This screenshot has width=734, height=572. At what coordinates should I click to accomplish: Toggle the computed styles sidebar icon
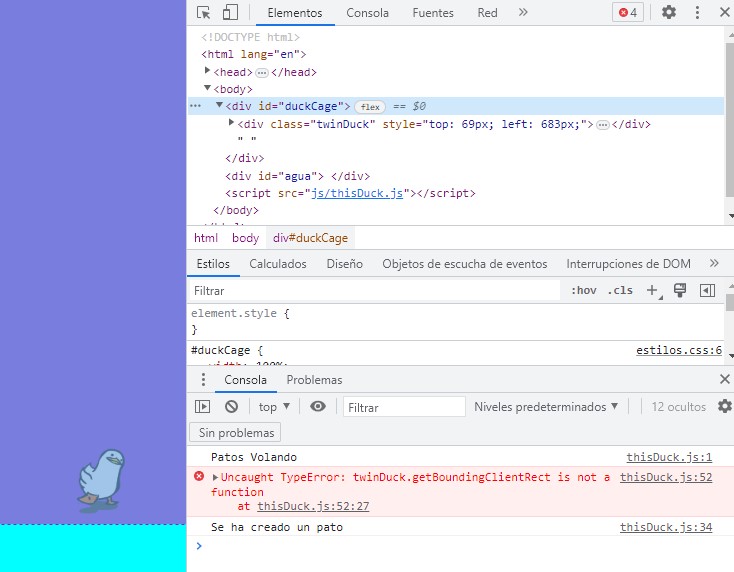[707, 291]
